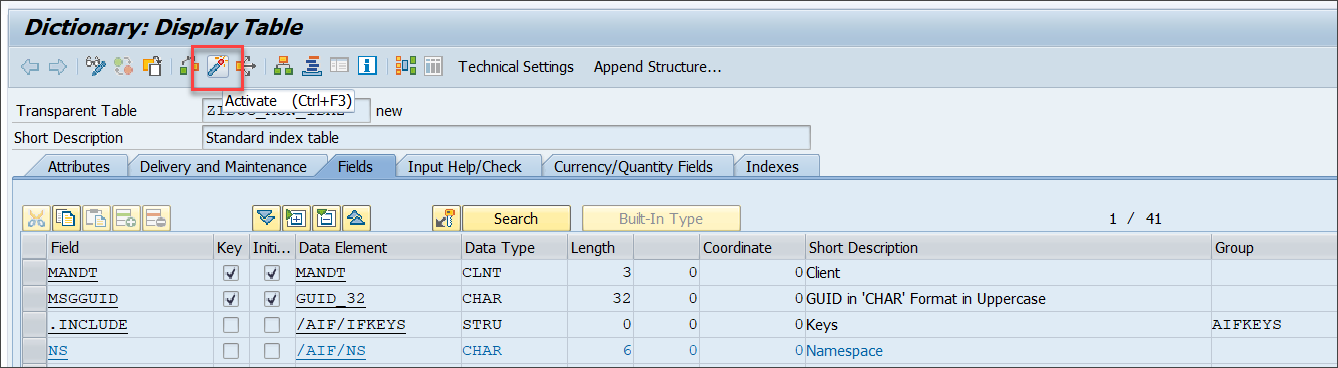Open the Other Object icon

pyautogui.click(x=152, y=67)
